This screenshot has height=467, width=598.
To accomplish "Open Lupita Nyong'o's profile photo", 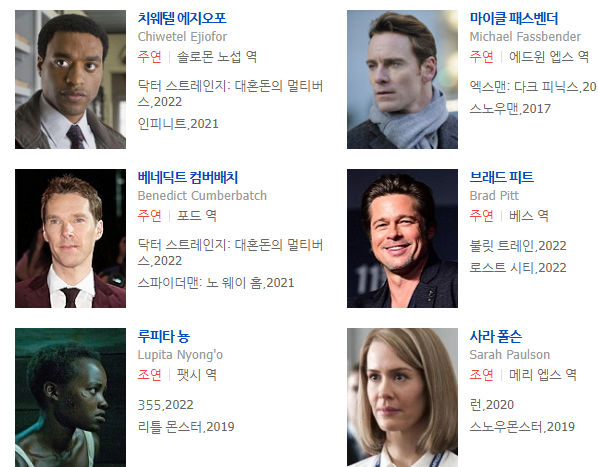I will pos(70,397).
